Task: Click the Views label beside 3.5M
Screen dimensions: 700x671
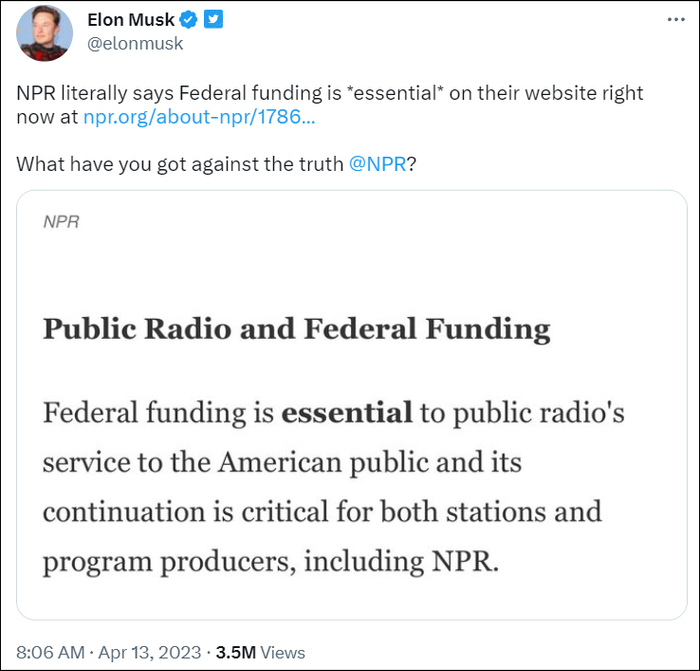Action: point(283,652)
